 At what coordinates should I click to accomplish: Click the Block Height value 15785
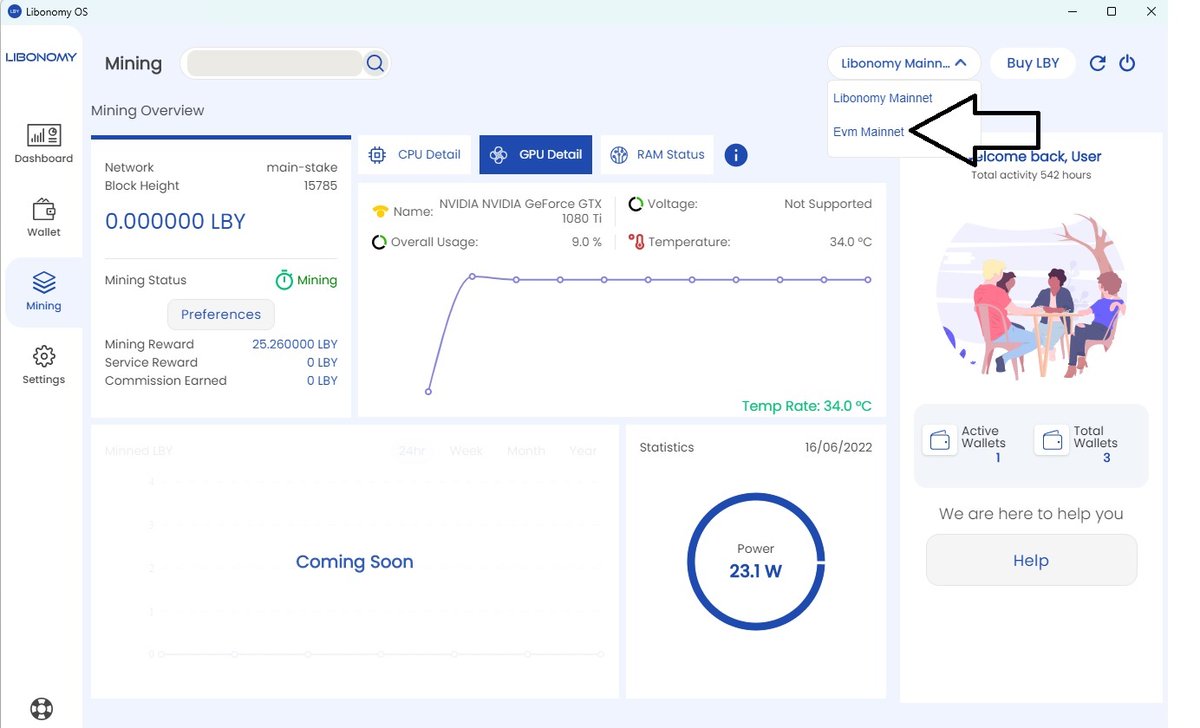click(x=321, y=186)
